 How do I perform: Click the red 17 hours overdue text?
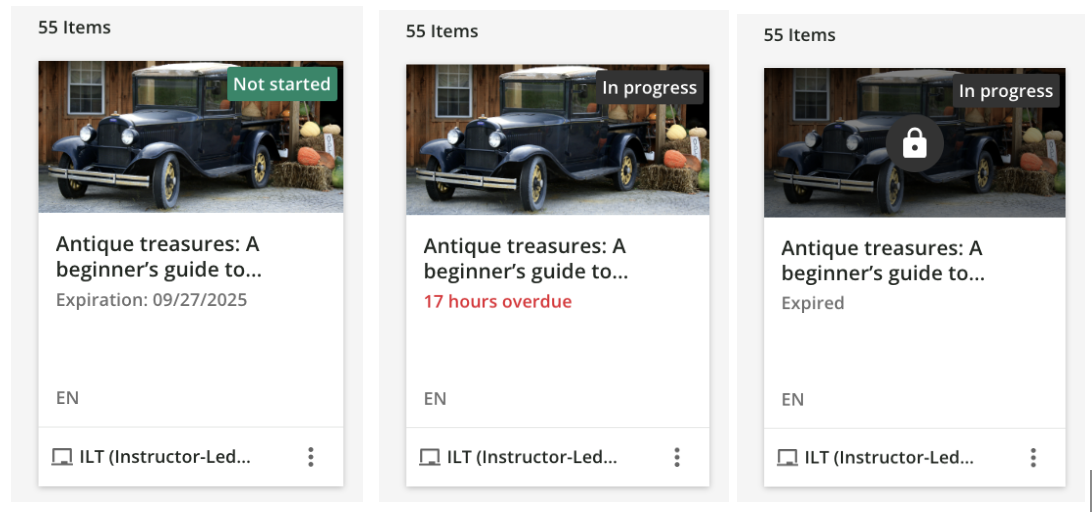tap(497, 301)
